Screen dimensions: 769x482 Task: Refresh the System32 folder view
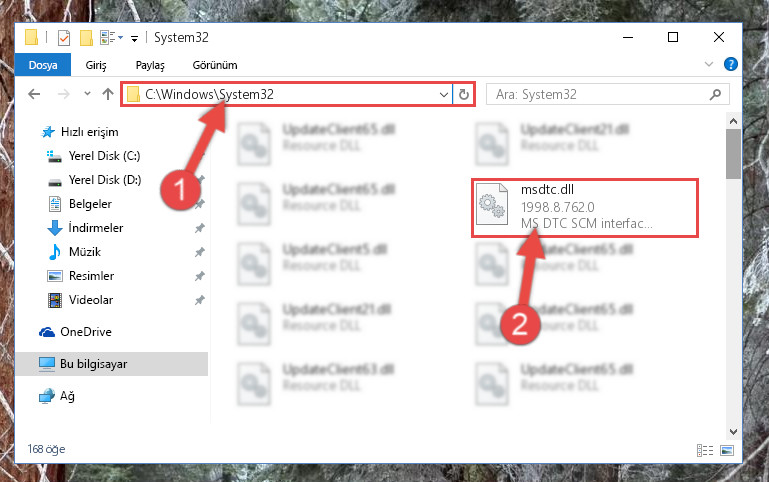pyautogui.click(x=463, y=94)
